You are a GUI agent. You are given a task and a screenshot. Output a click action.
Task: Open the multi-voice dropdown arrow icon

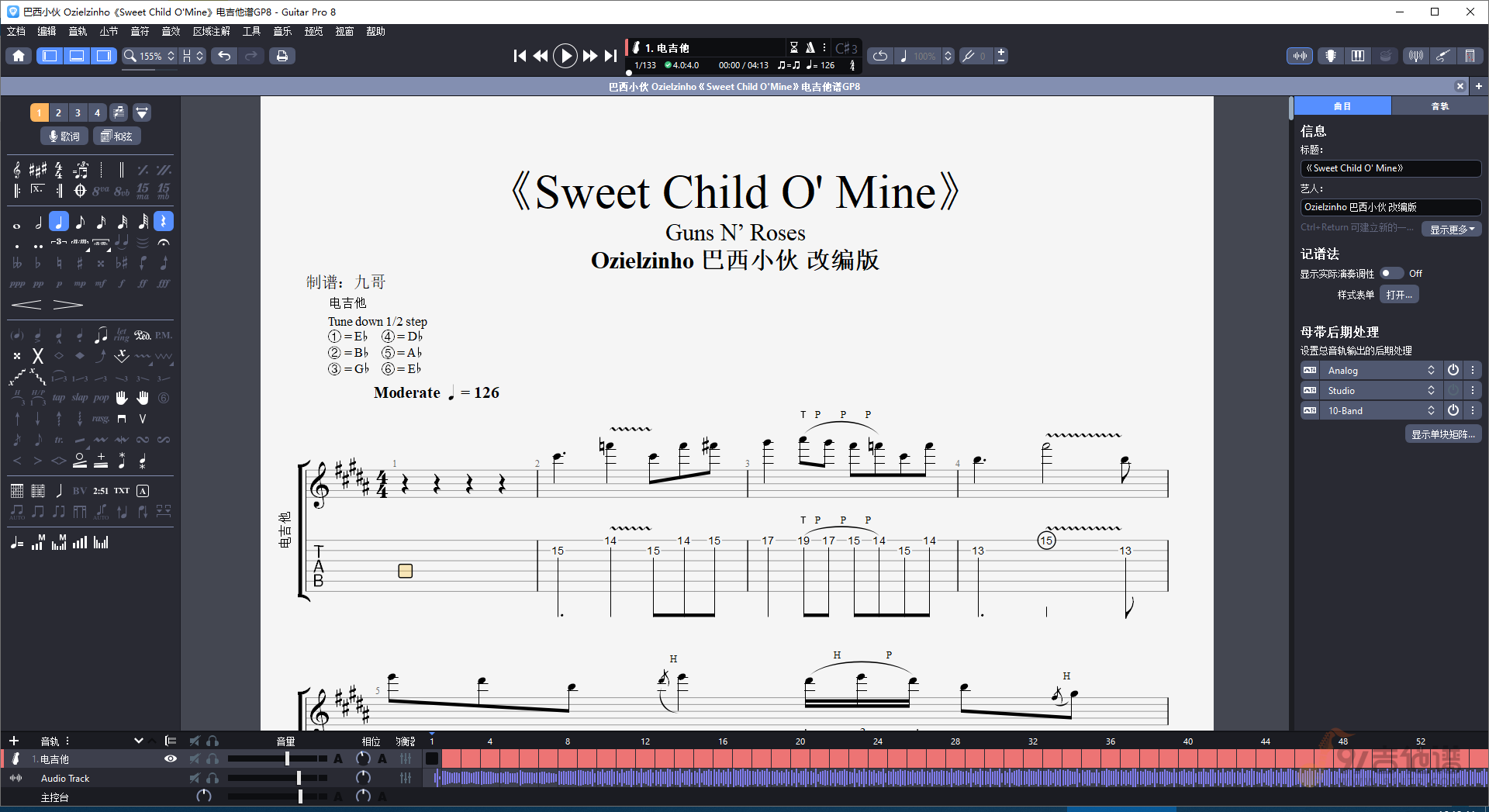click(142, 112)
